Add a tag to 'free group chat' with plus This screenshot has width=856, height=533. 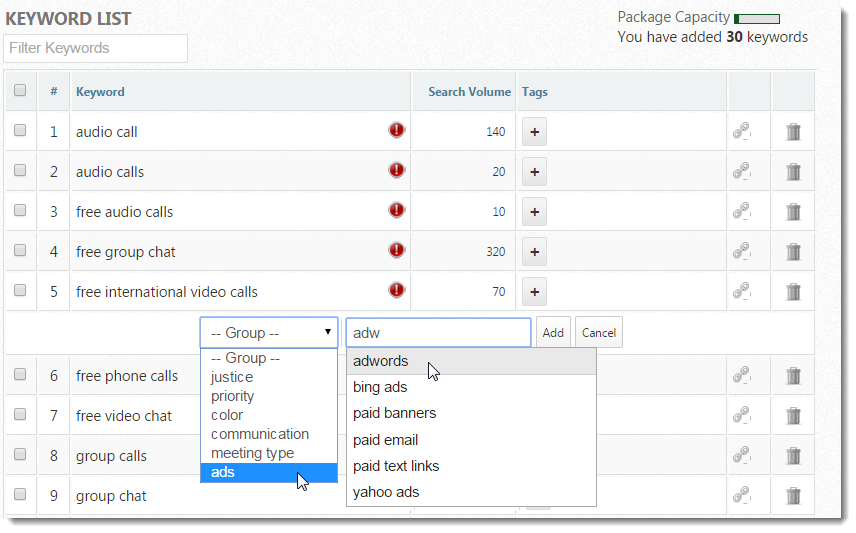click(534, 252)
